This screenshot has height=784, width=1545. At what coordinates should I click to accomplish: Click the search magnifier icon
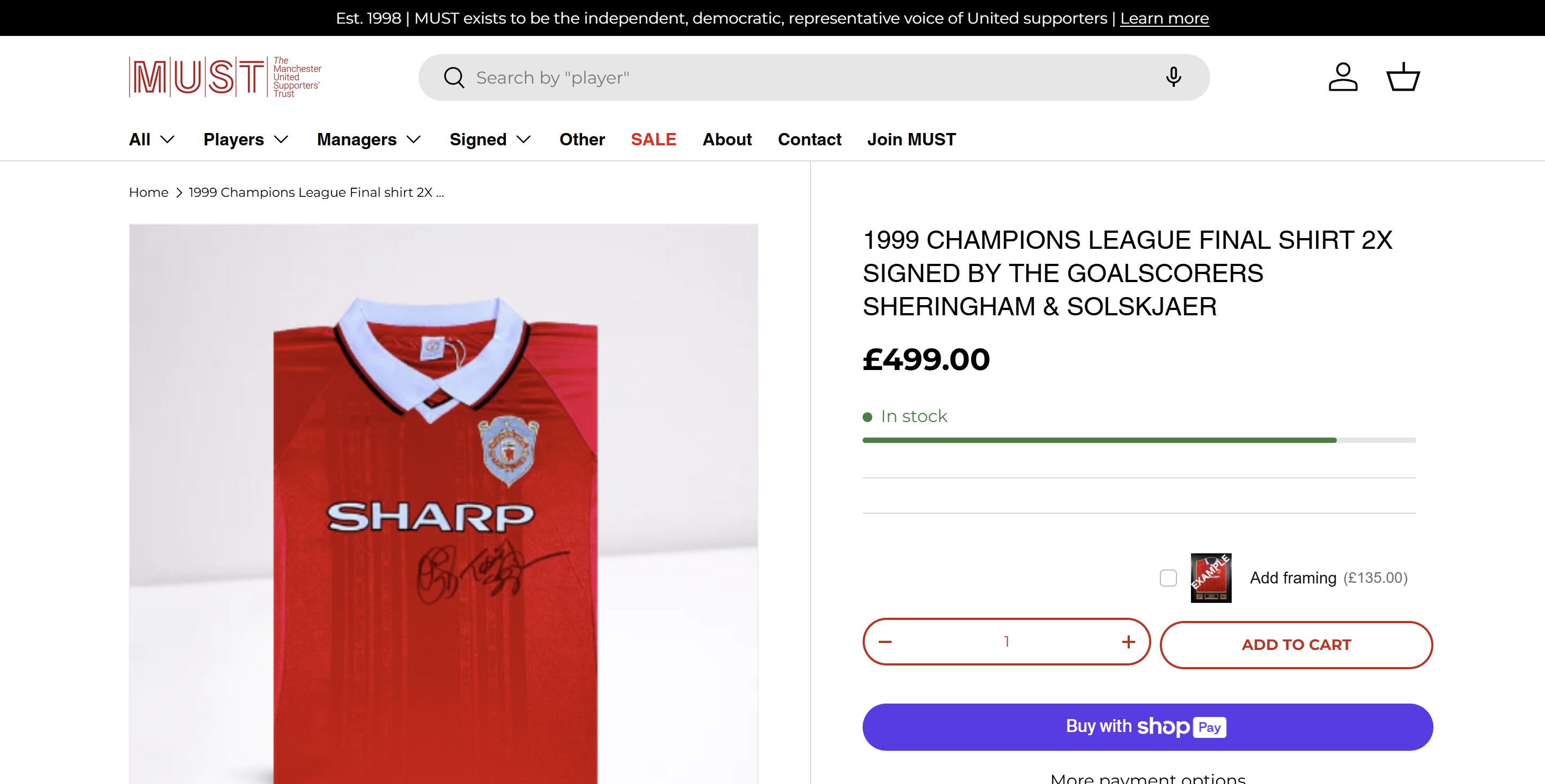click(x=454, y=77)
